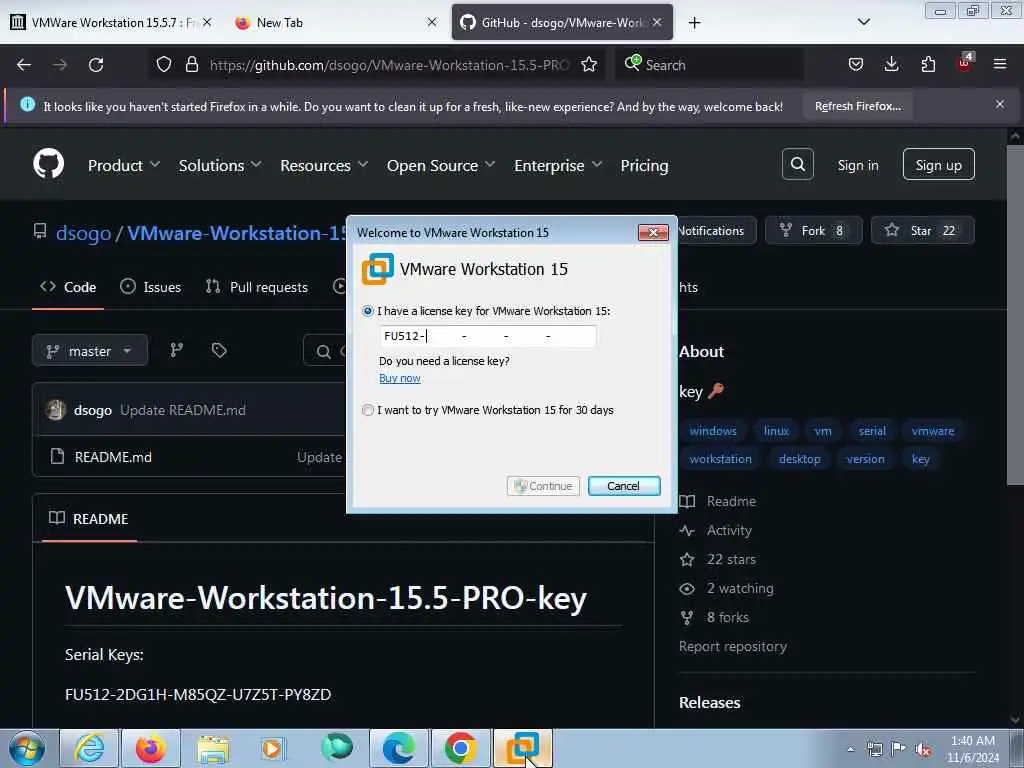Open media player from the taskbar
This screenshot has height=768, width=1024.
(x=275, y=748)
